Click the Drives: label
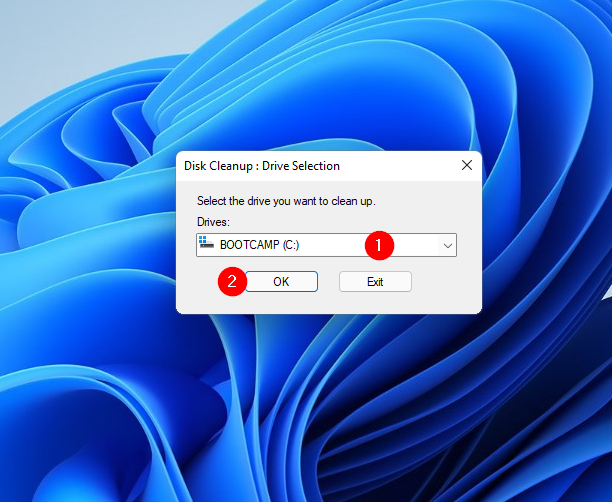612x502 pixels. [213, 222]
